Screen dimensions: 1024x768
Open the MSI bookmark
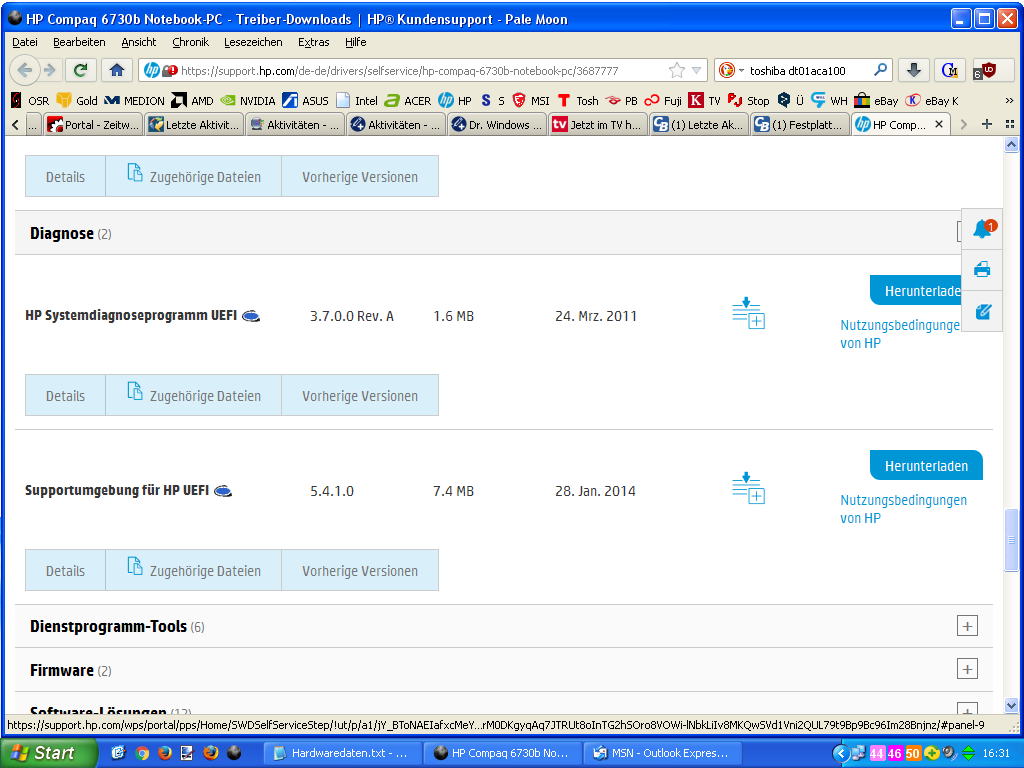tap(531, 101)
